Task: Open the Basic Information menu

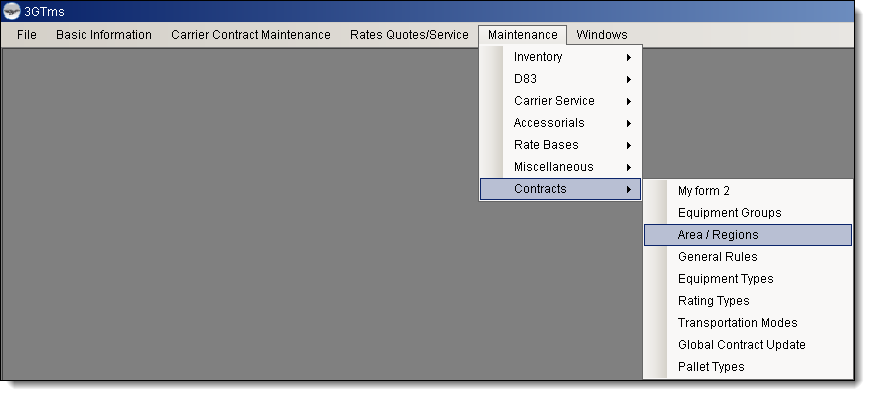Action: 104,35
